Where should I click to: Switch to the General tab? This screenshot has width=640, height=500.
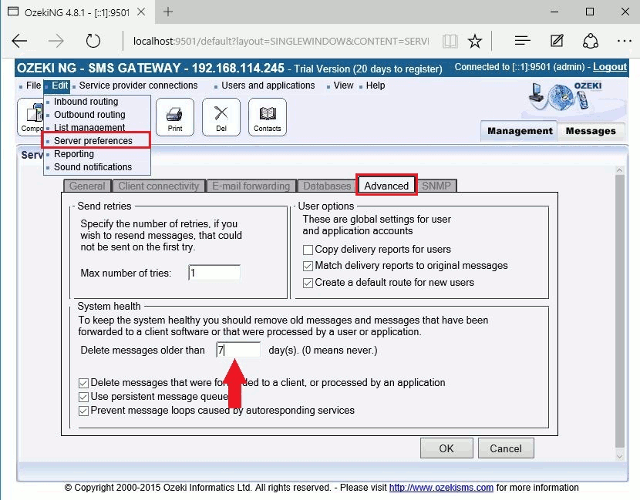[87, 186]
